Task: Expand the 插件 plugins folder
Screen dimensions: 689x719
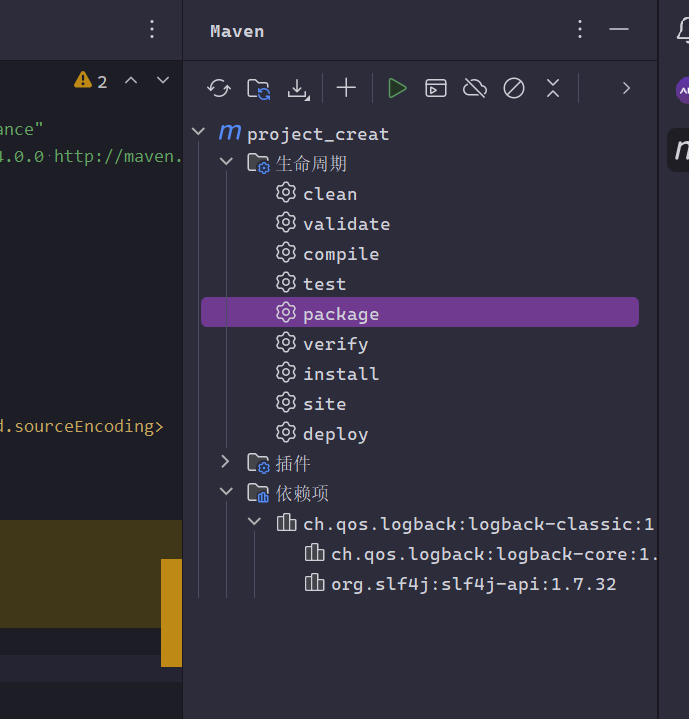Action: [x=226, y=461]
